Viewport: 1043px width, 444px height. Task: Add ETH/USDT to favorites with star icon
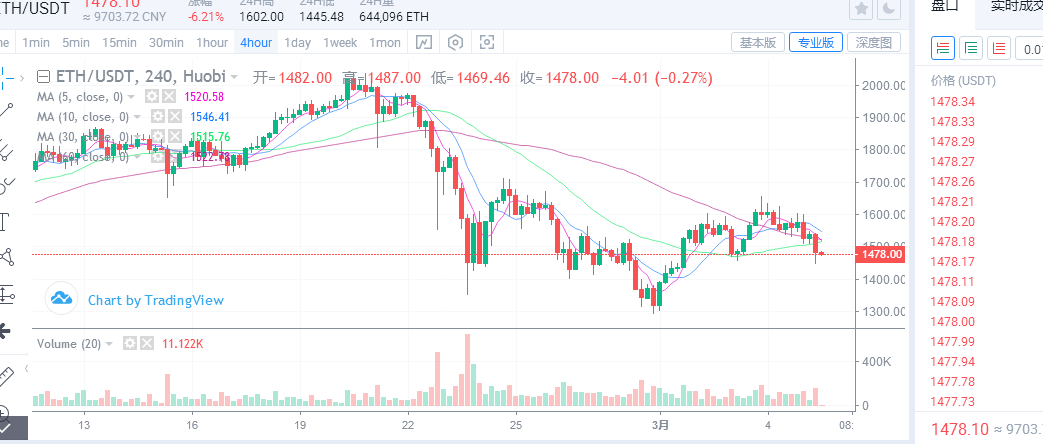(x=861, y=9)
